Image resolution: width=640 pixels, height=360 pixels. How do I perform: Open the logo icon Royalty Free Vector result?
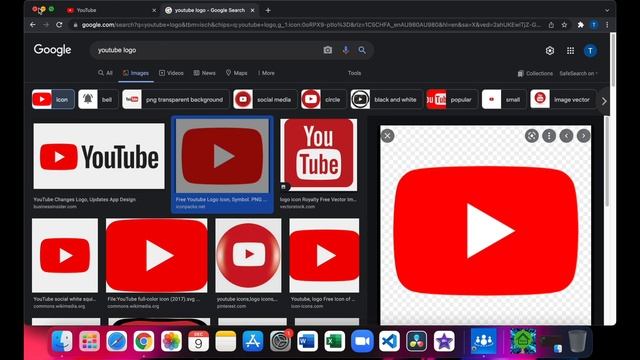[x=319, y=155]
